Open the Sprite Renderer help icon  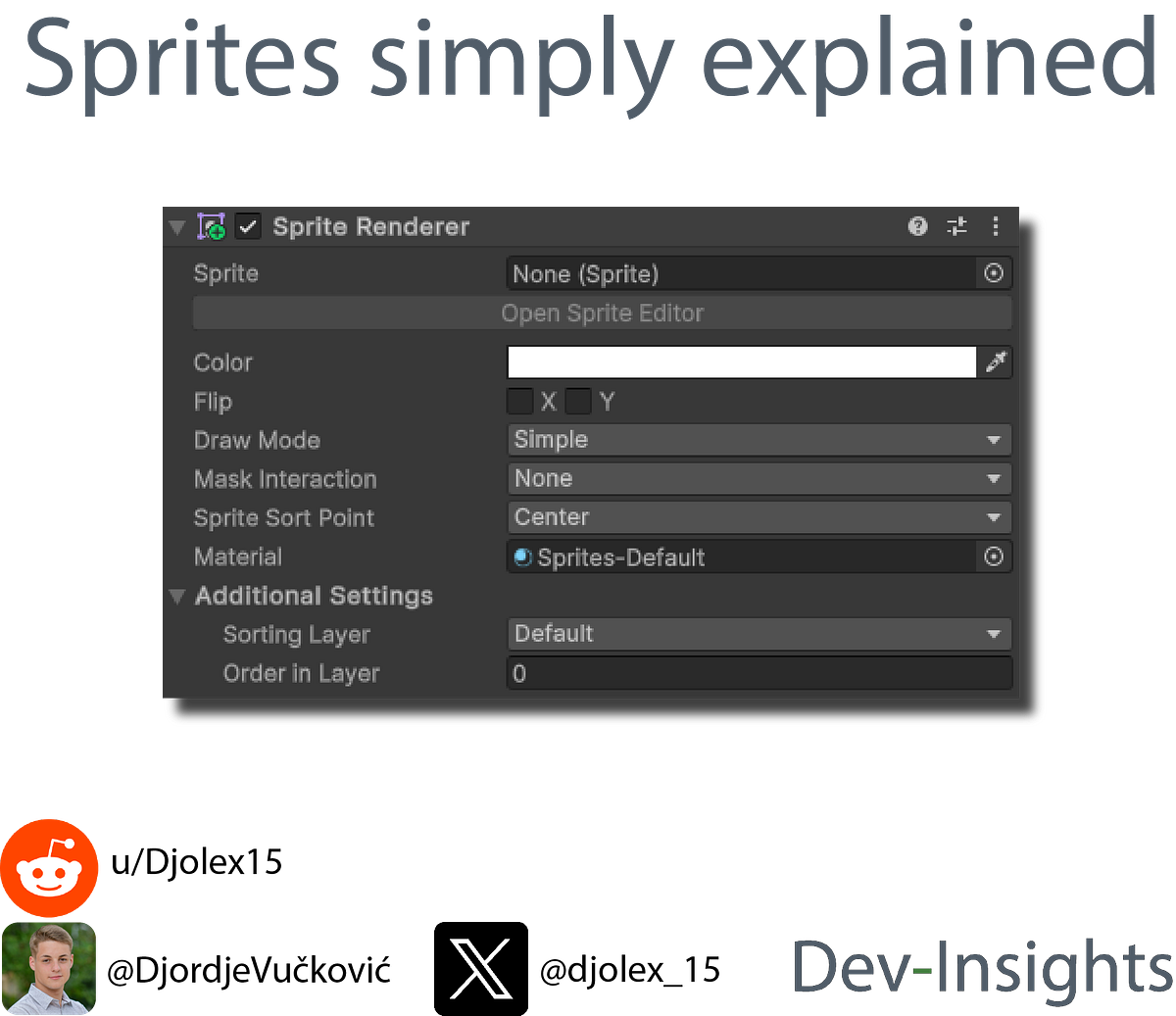tap(917, 226)
